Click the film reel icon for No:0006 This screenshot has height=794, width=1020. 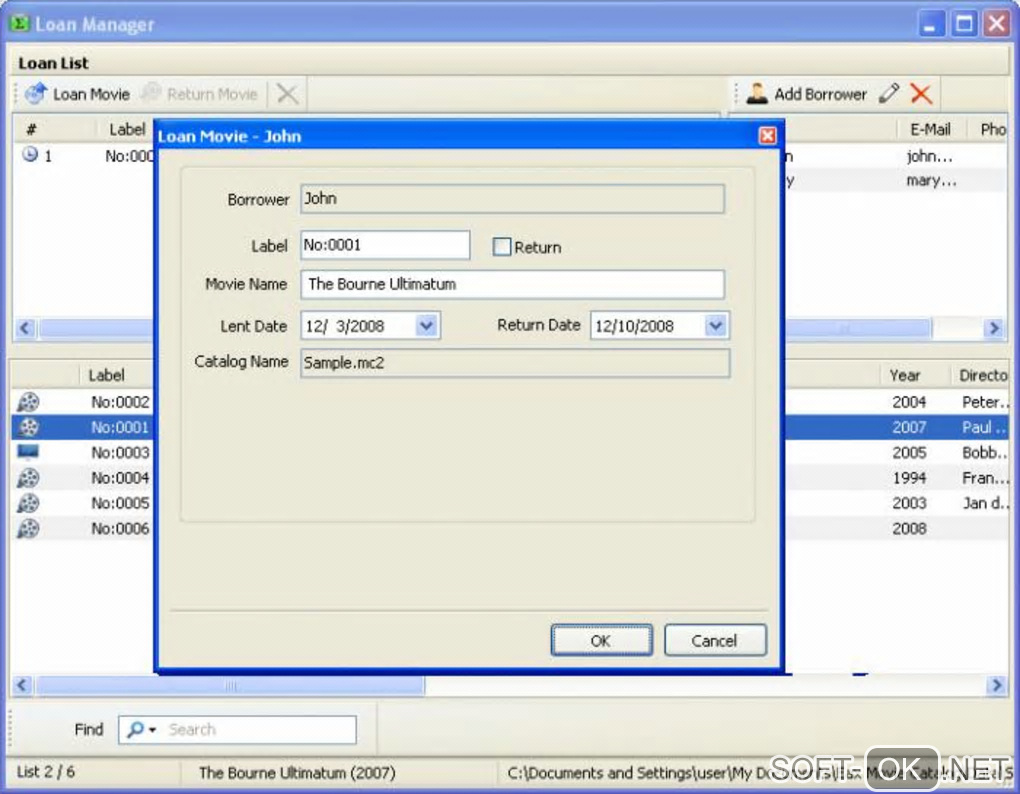coord(28,529)
